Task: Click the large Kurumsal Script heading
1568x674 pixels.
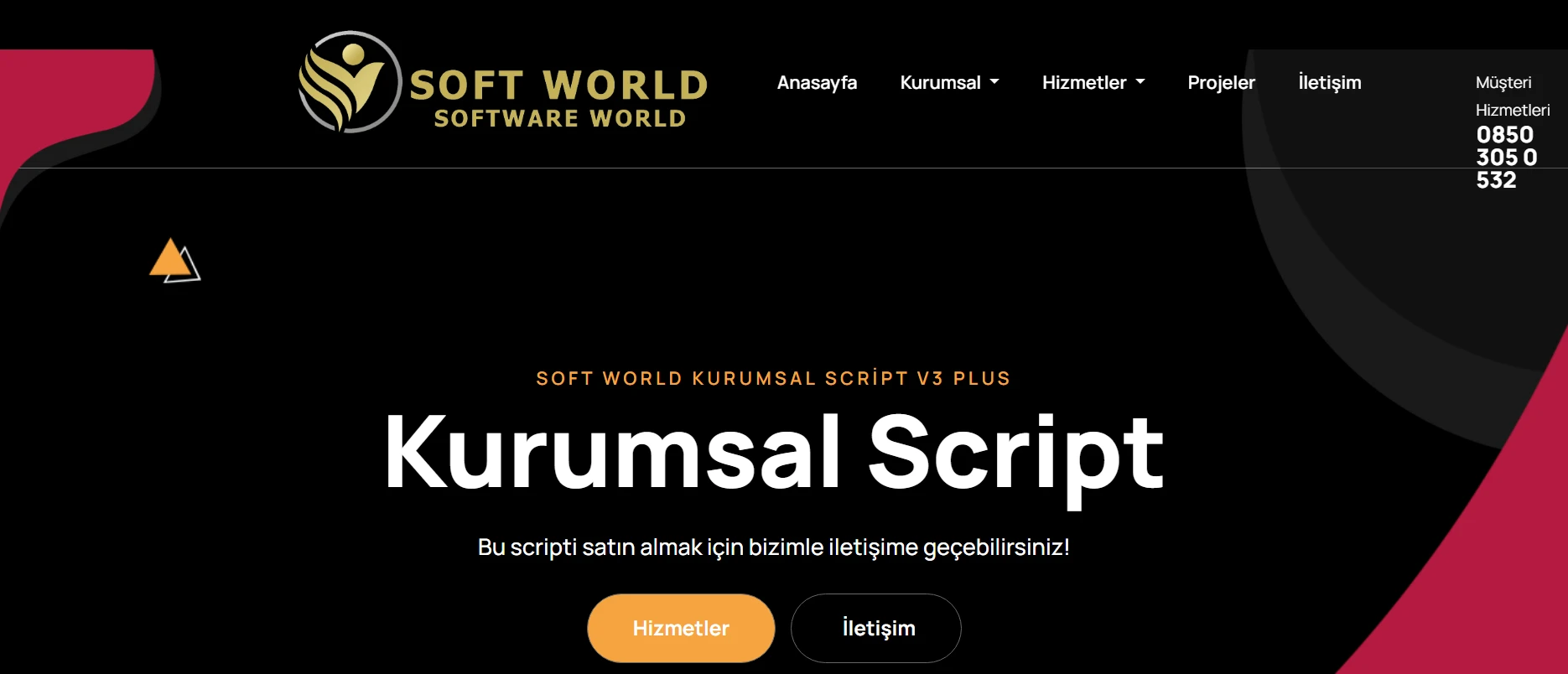Action: [x=773, y=453]
